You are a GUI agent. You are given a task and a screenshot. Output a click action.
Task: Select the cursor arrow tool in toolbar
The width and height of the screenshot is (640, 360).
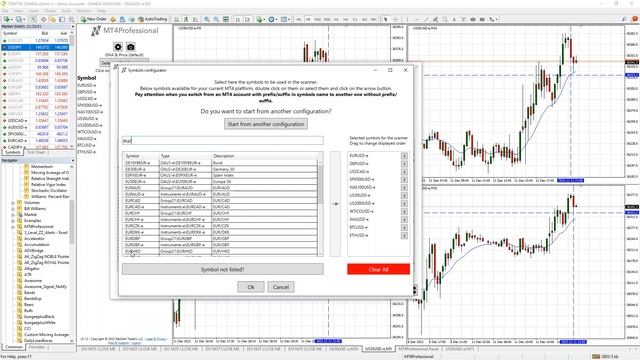tap(386, 19)
